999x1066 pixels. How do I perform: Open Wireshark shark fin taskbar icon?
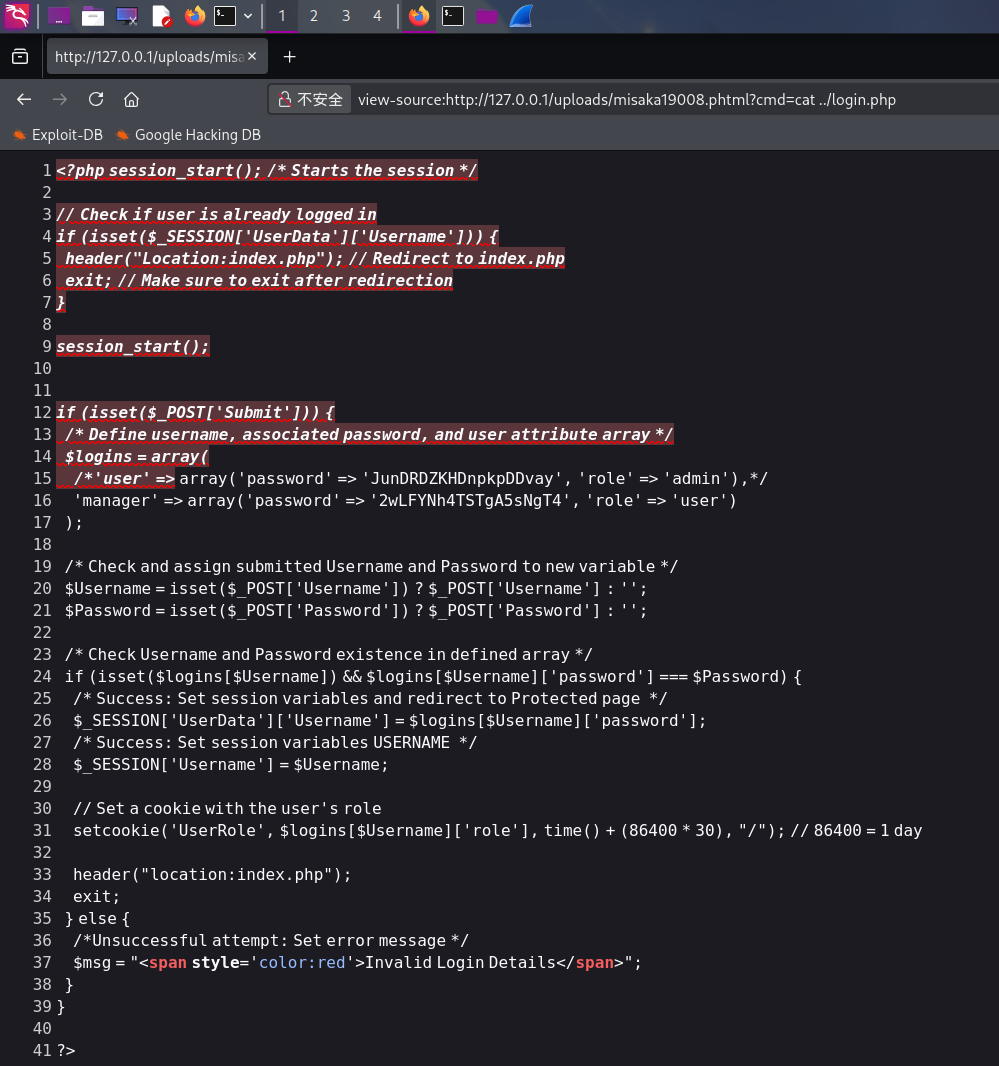[521, 16]
